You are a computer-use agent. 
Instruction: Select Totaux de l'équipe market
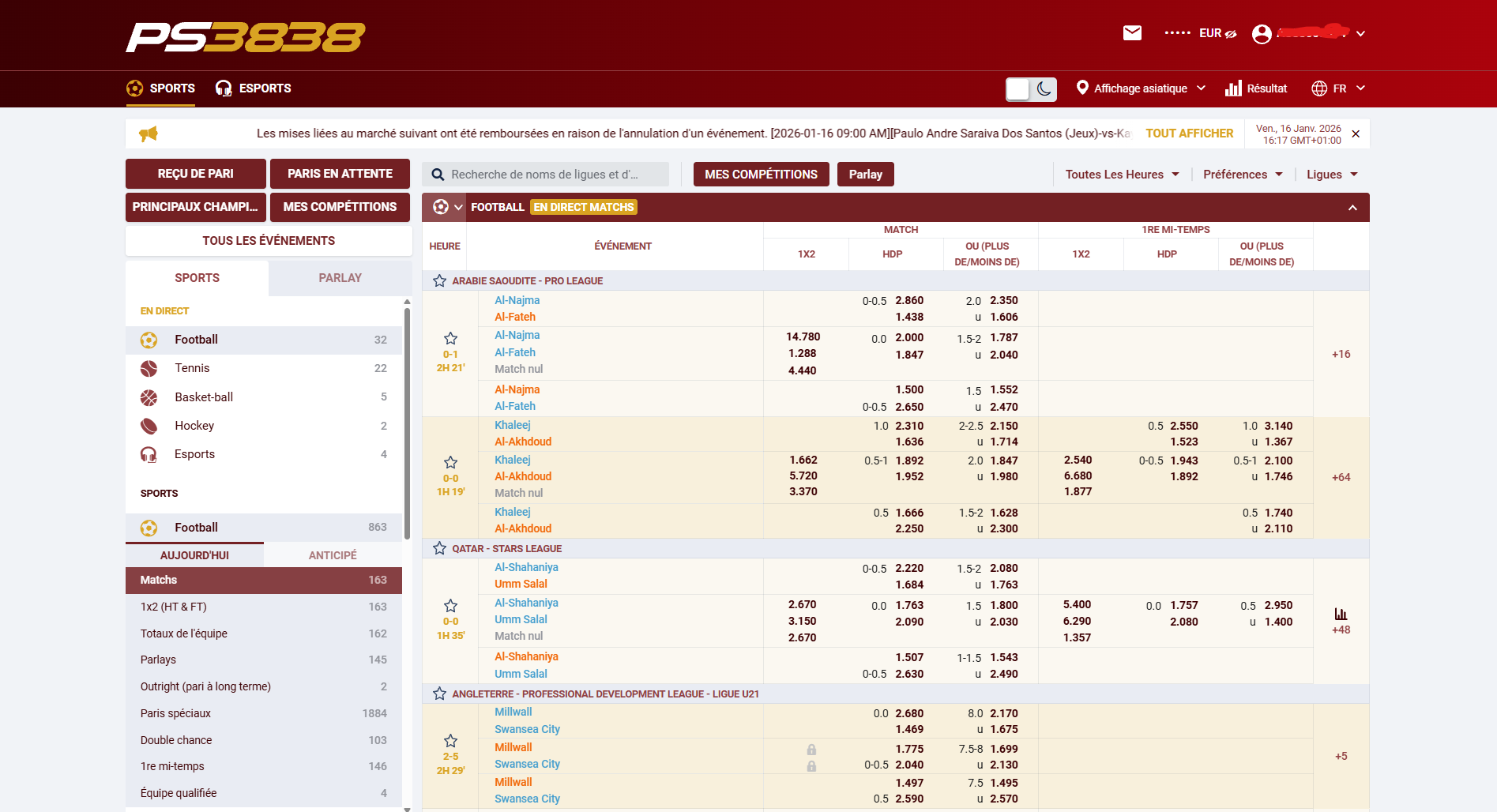pyautogui.click(x=264, y=633)
